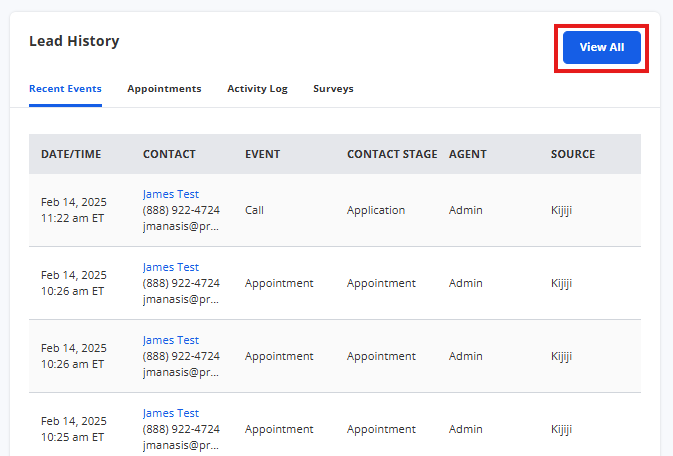The image size is (673, 456).
Task: Click the View All button
Action: [601, 47]
